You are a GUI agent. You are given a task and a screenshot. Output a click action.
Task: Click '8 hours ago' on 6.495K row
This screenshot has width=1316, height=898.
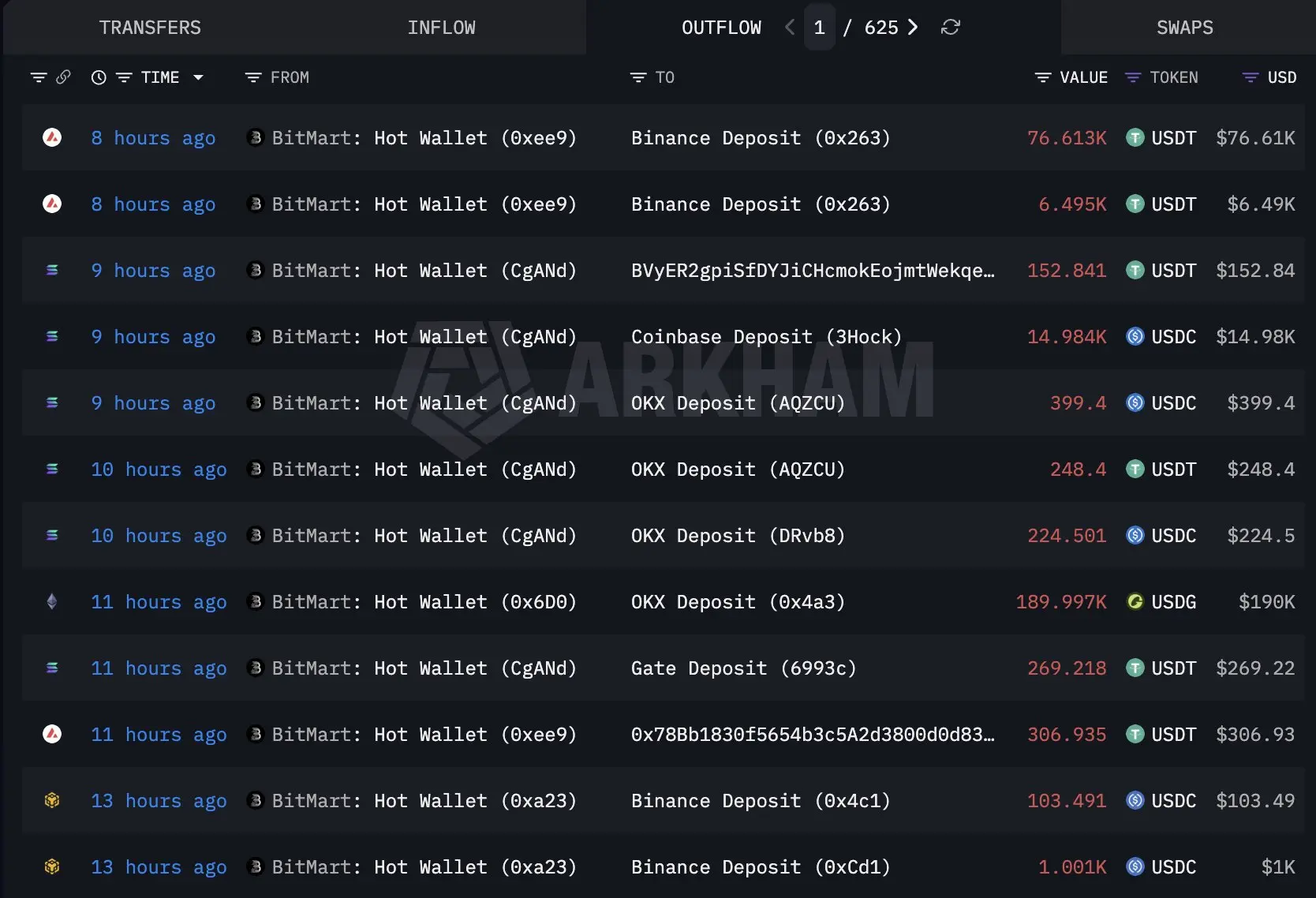(153, 204)
